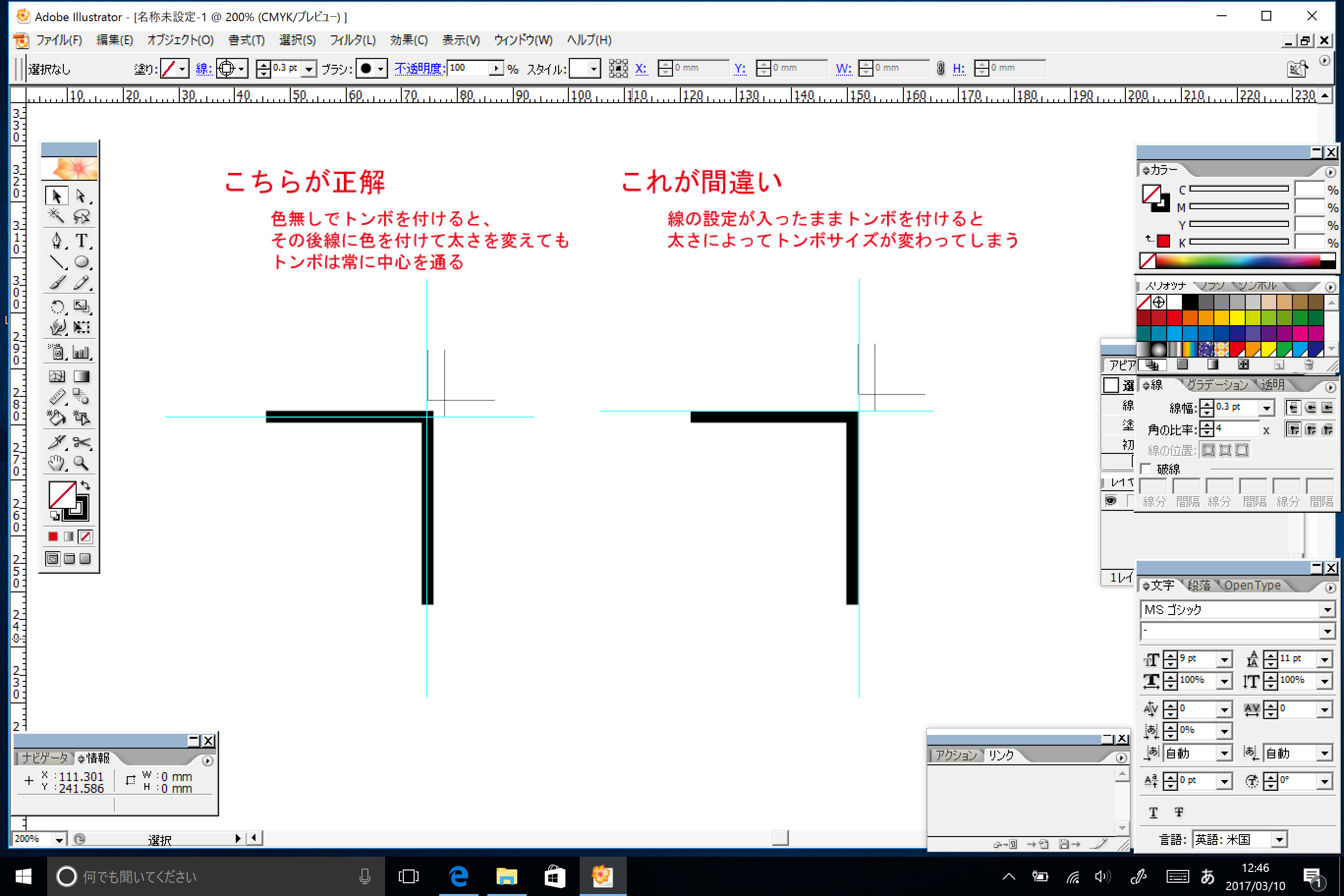
Task: Select the Scissors tool
Action: tap(82, 442)
